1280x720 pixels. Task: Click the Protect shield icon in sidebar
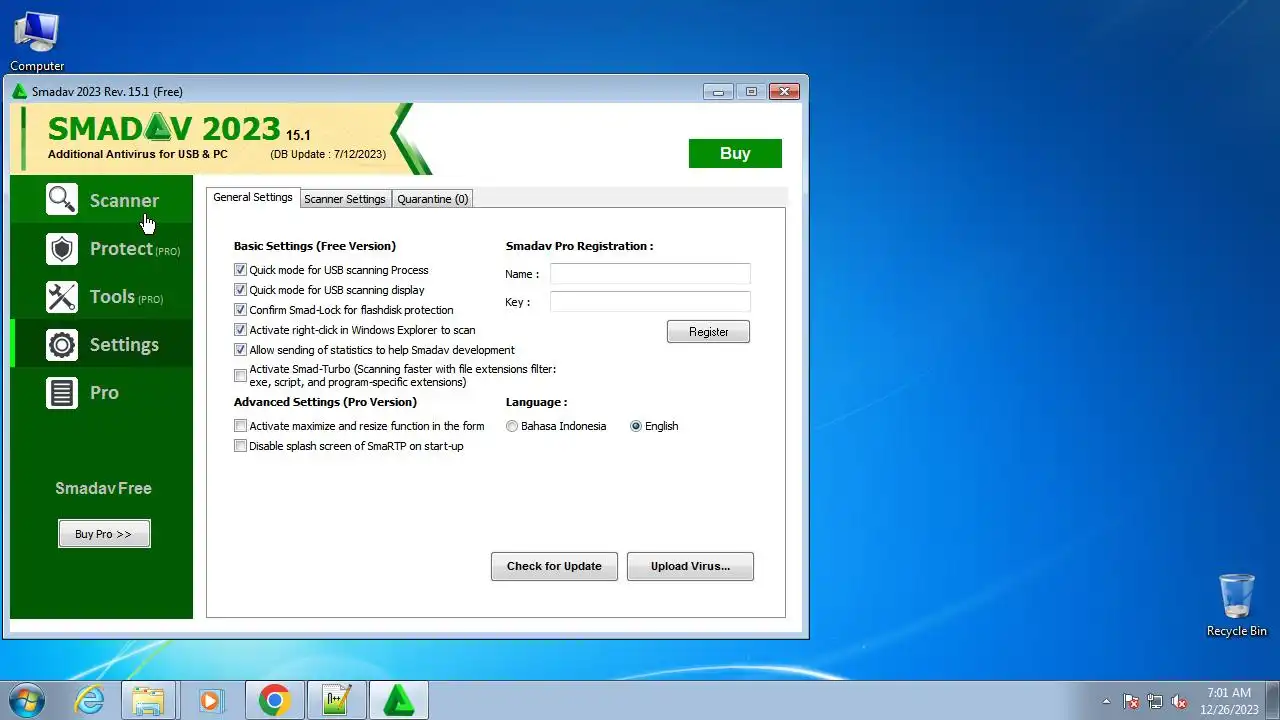tap(62, 248)
